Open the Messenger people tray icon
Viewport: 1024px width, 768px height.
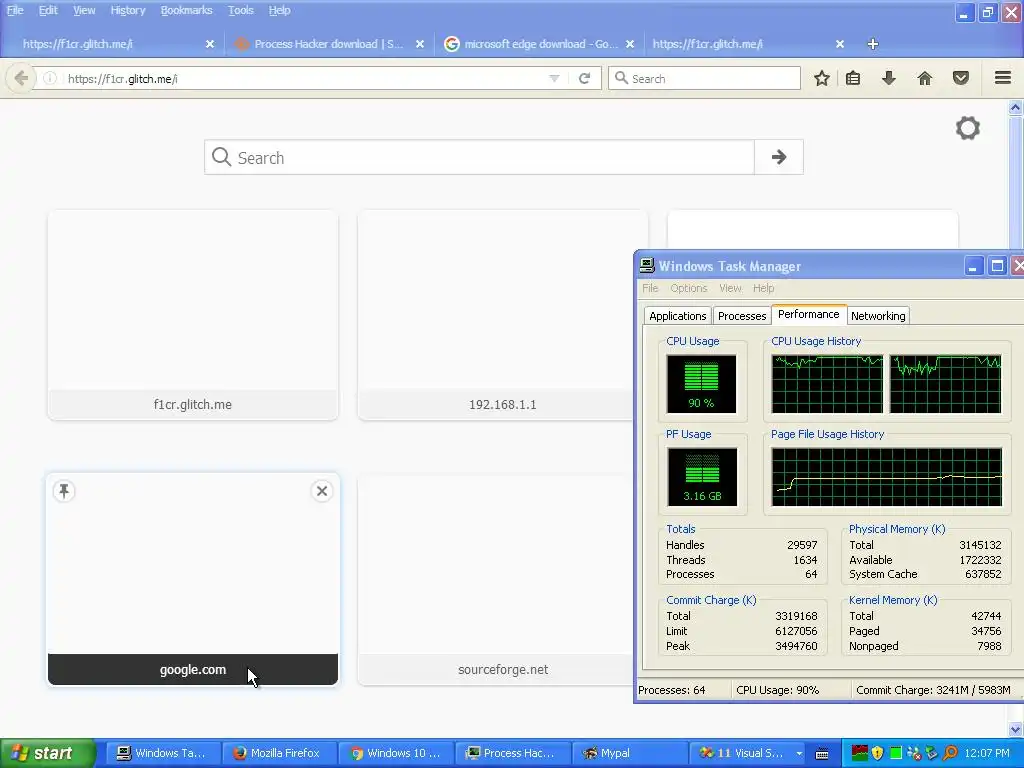coord(914,753)
